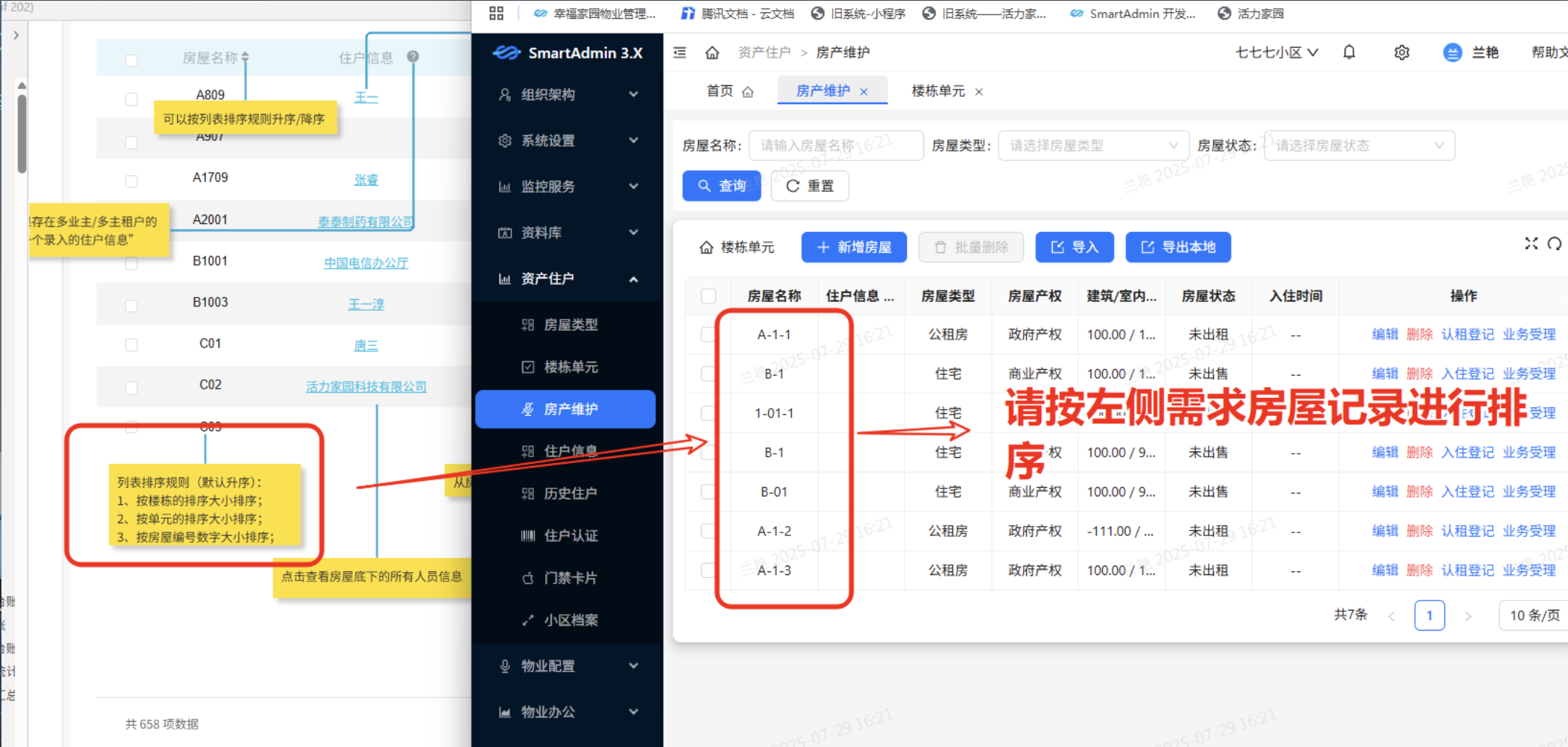This screenshot has width=1568, height=747.
Task: Close the 房产维护 tab
Action: coord(864,92)
